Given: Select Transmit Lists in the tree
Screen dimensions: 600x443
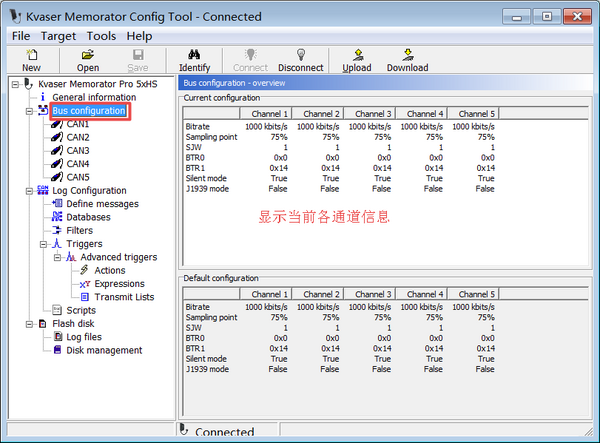Looking at the screenshot, I should [124, 297].
